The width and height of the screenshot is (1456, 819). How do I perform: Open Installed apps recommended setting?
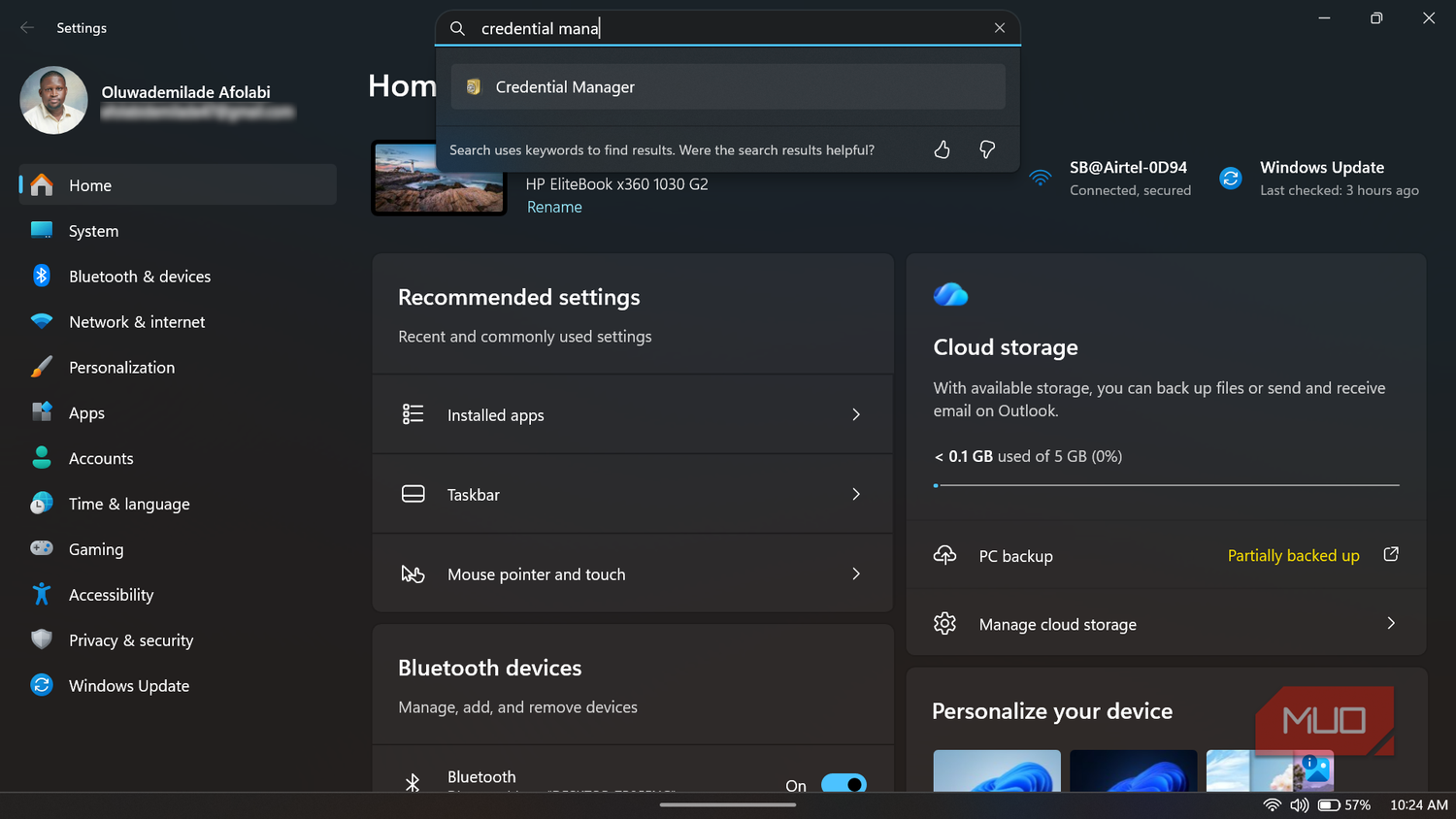click(x=633, y=414)
